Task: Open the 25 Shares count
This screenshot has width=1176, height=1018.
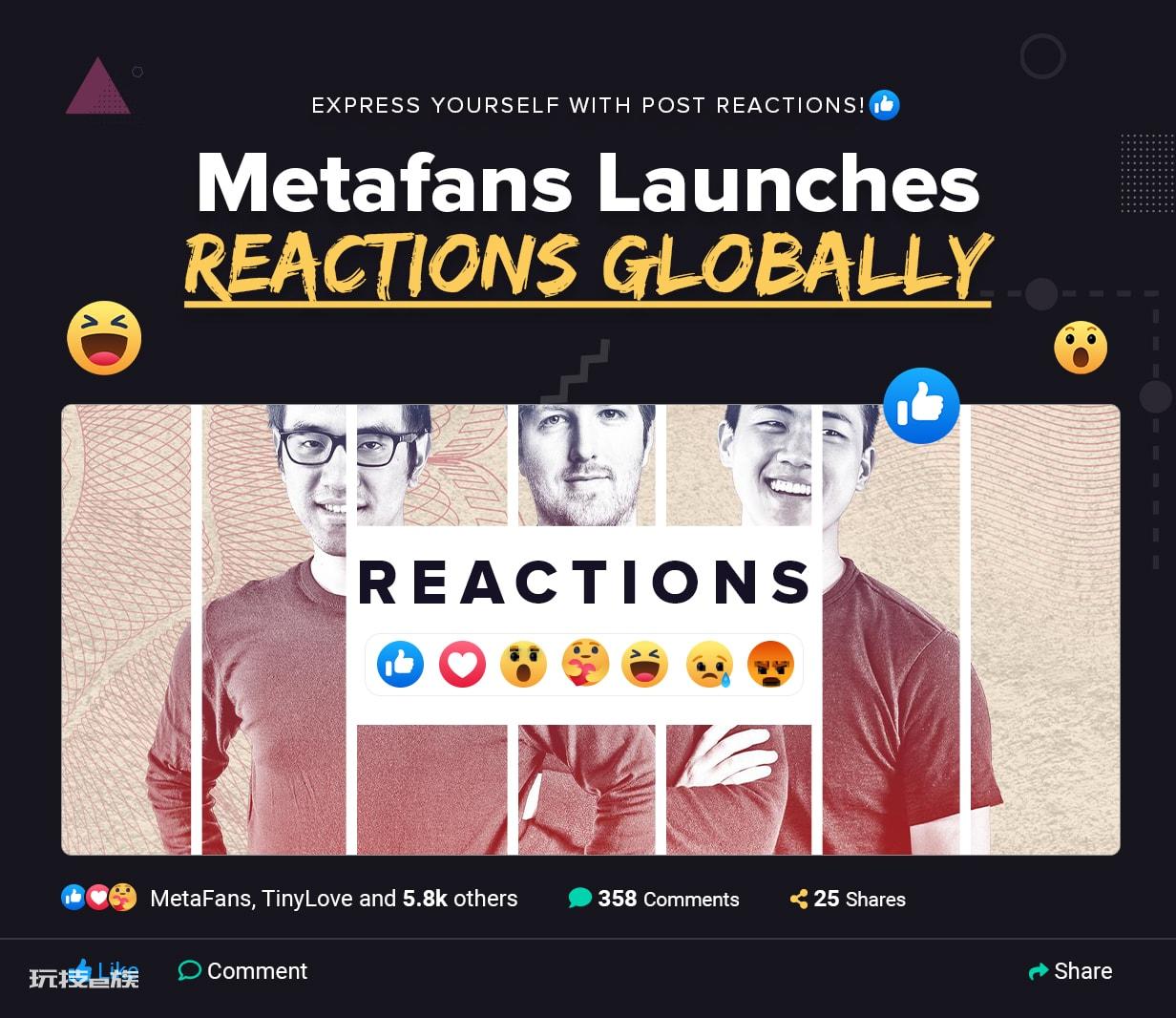Action: tap(848, 899)
